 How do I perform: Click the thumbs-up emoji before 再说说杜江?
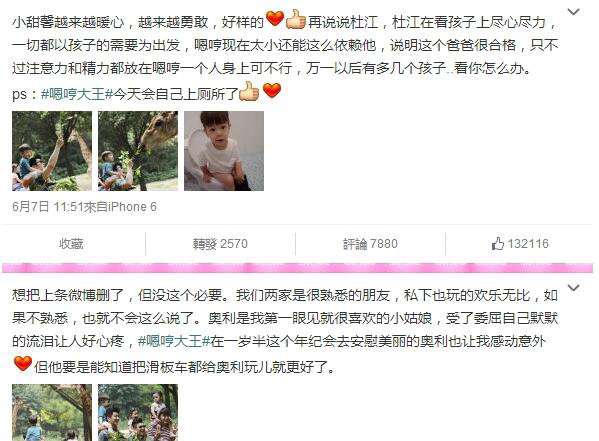296,19
